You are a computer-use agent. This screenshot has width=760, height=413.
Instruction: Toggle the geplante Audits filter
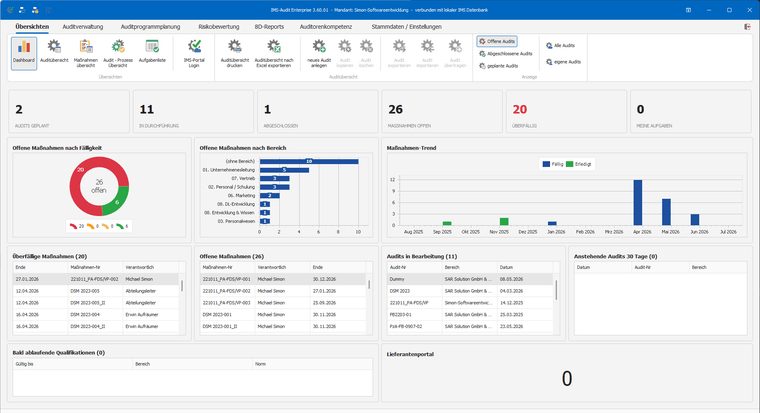coord(498,65)
